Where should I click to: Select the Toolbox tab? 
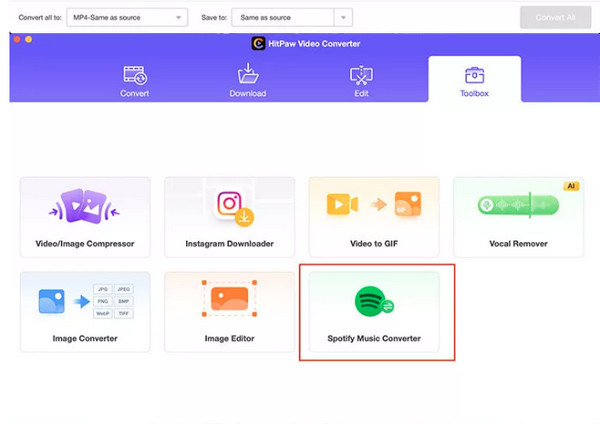point(474,80)
